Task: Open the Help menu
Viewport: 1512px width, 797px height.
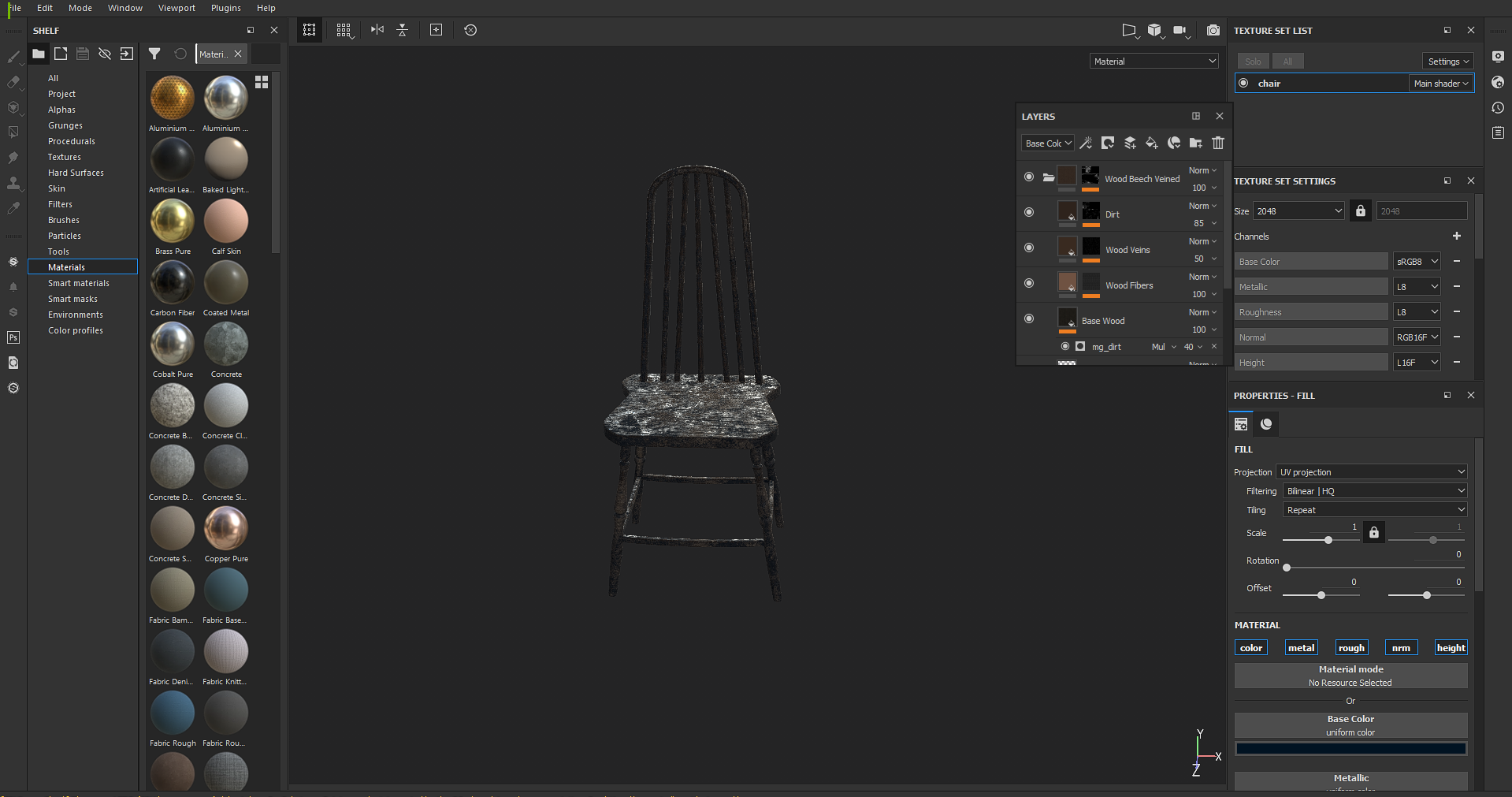Action: 266,8
